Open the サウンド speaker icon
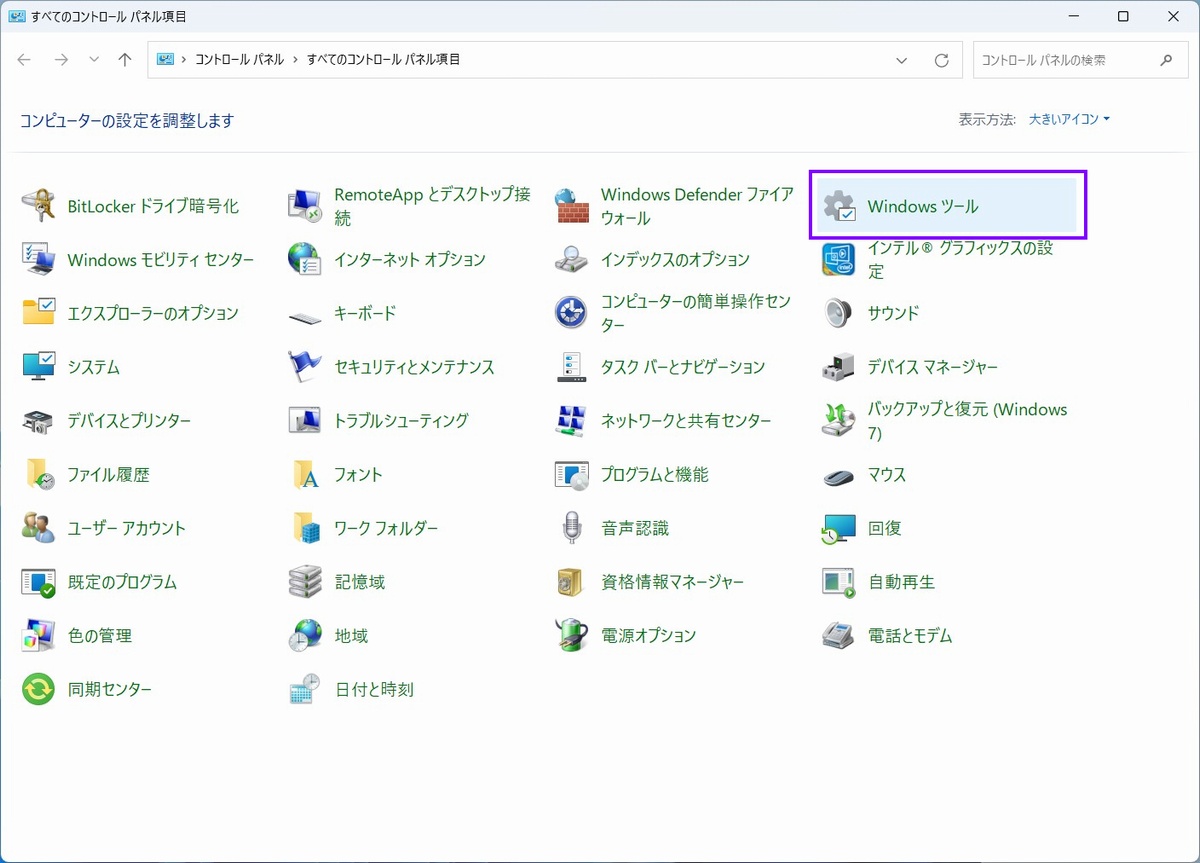Screen dimensions: 1200x863 (x=839, y=313)
